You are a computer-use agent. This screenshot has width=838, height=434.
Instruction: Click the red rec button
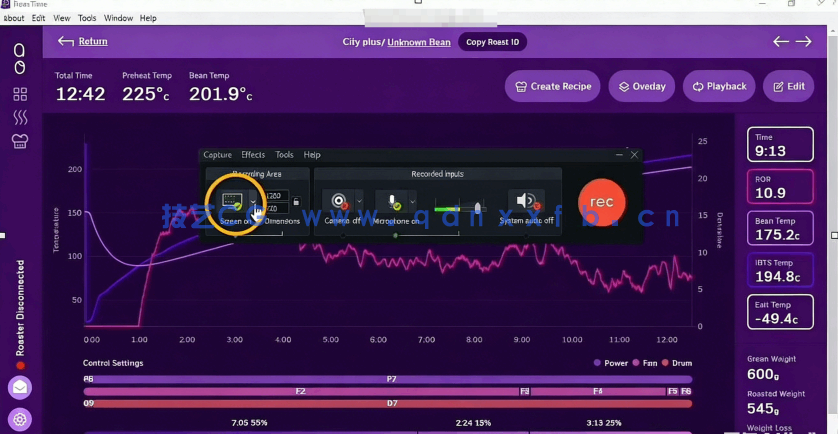[601, 202]
